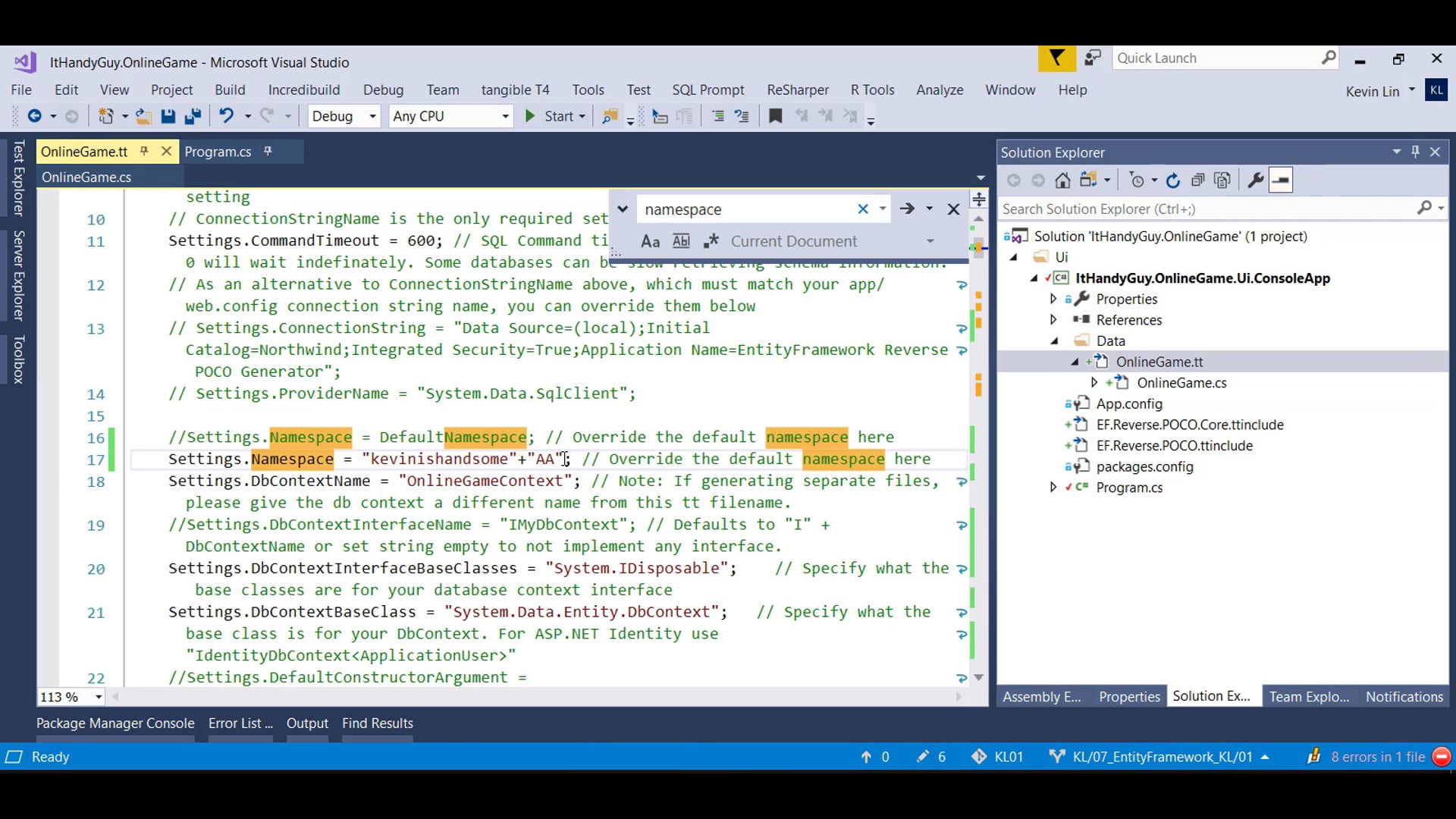Viewport: 1456px width, 819px height.
Task: Click the Save All toolbar icon
Action: pos(193,116)
